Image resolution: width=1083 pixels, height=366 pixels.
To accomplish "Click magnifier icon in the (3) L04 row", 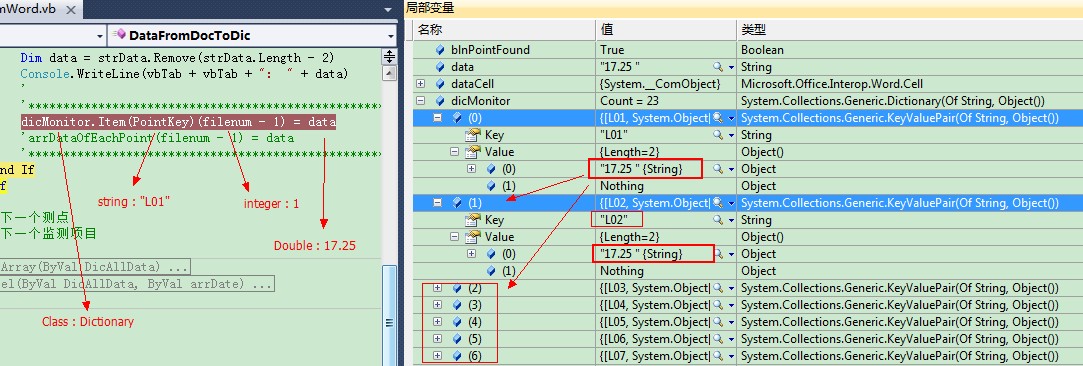I will [718, 305].
